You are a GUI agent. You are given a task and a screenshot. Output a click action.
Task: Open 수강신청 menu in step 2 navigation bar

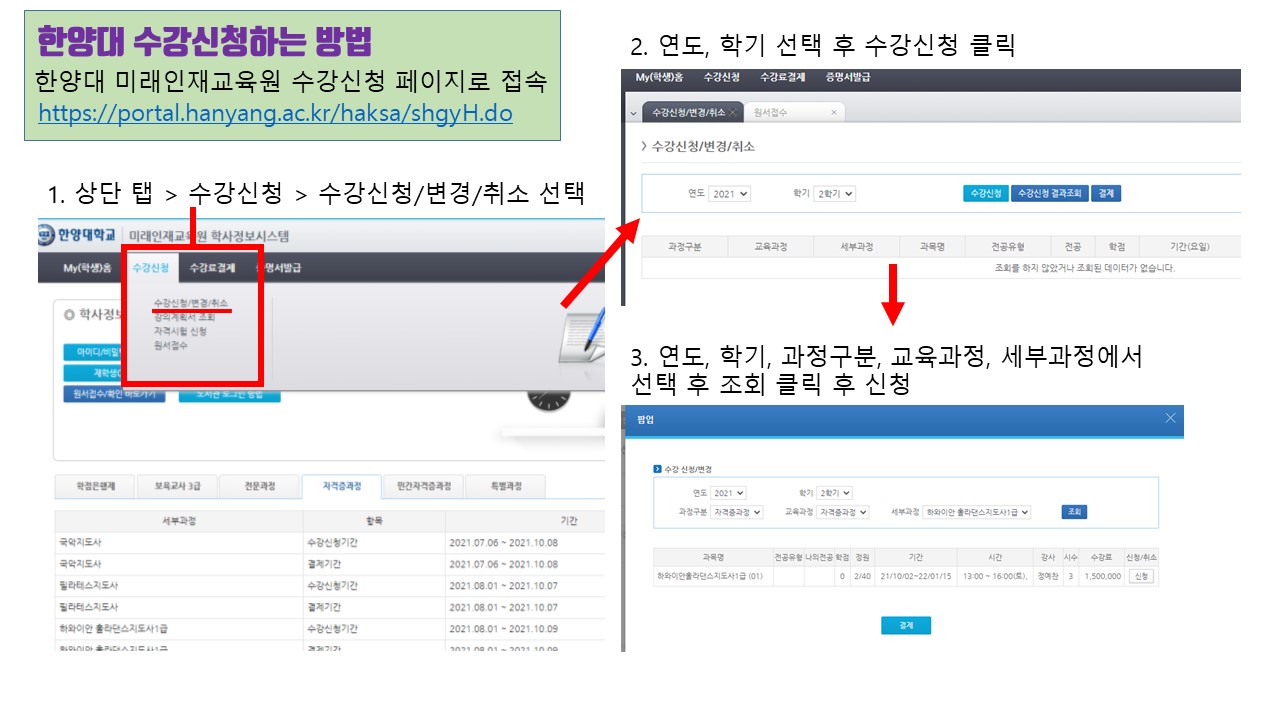click(x=721, y=77)
